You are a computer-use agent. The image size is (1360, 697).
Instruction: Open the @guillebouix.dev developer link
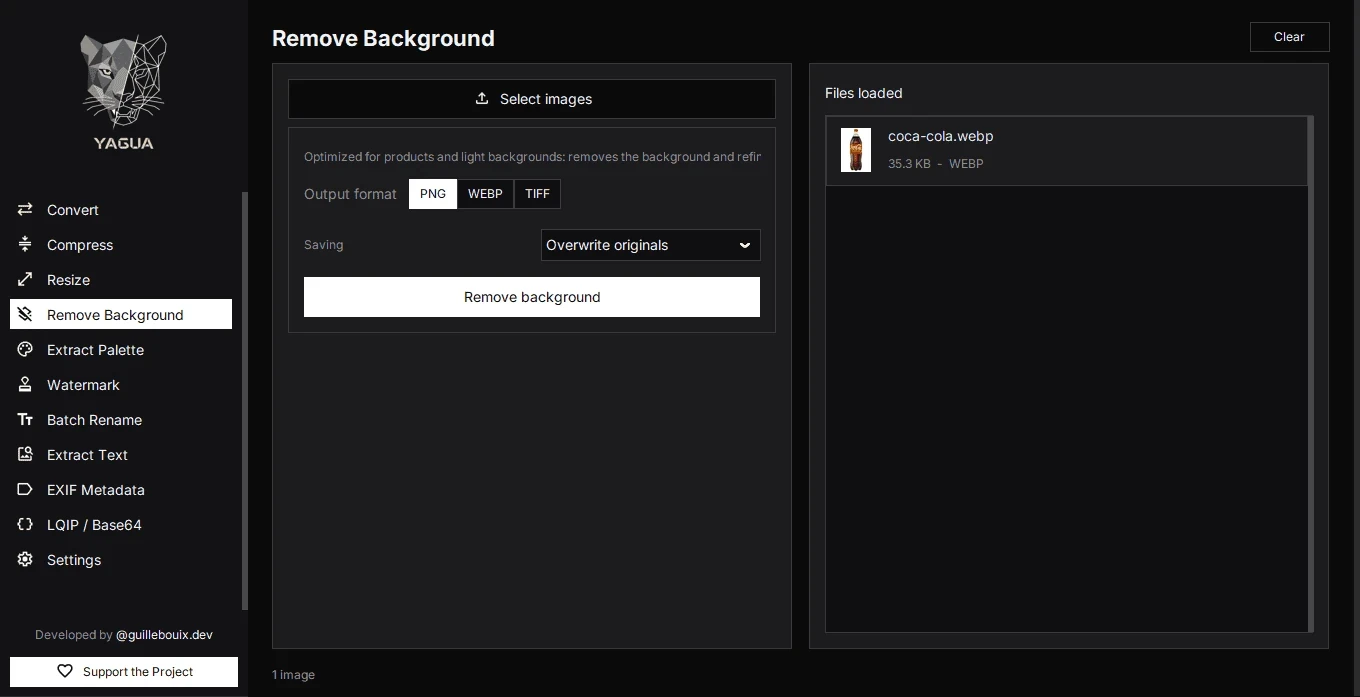164,635
